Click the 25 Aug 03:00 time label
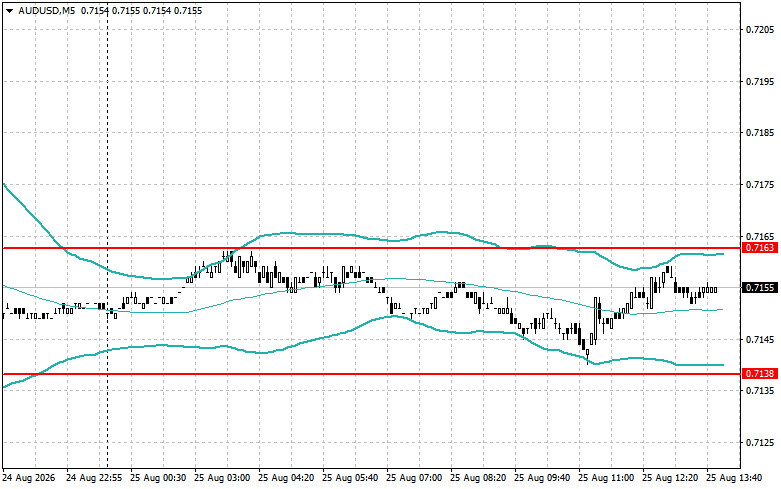The height and width of the screenshot is (489, 781). click(x=222, y=478)
